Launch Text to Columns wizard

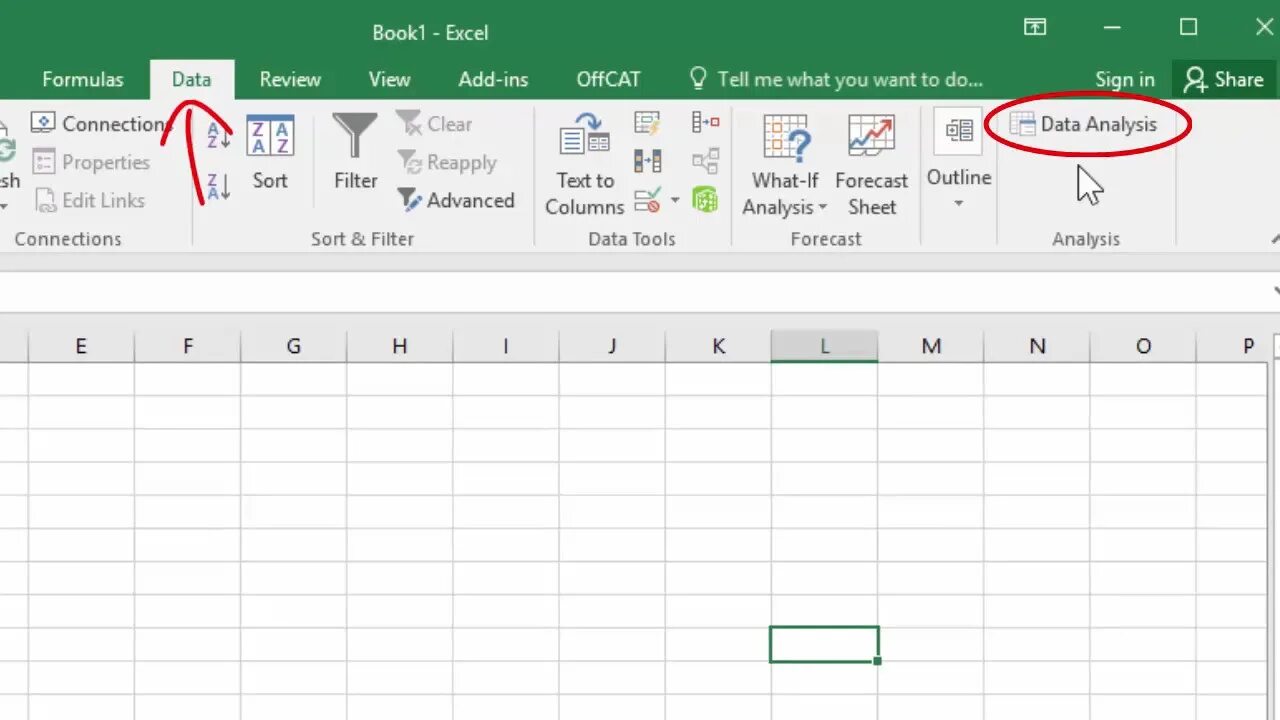point(585,165)
